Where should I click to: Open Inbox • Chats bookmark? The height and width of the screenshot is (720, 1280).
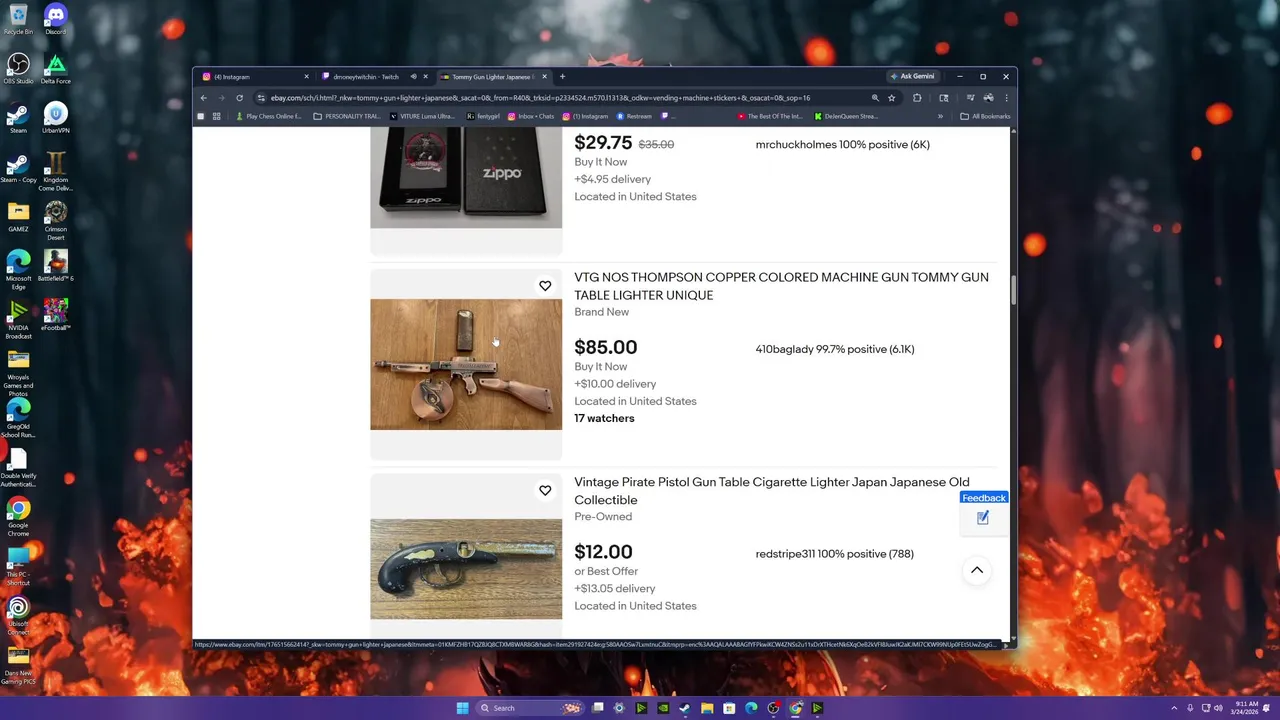click(x=530, y=116)
